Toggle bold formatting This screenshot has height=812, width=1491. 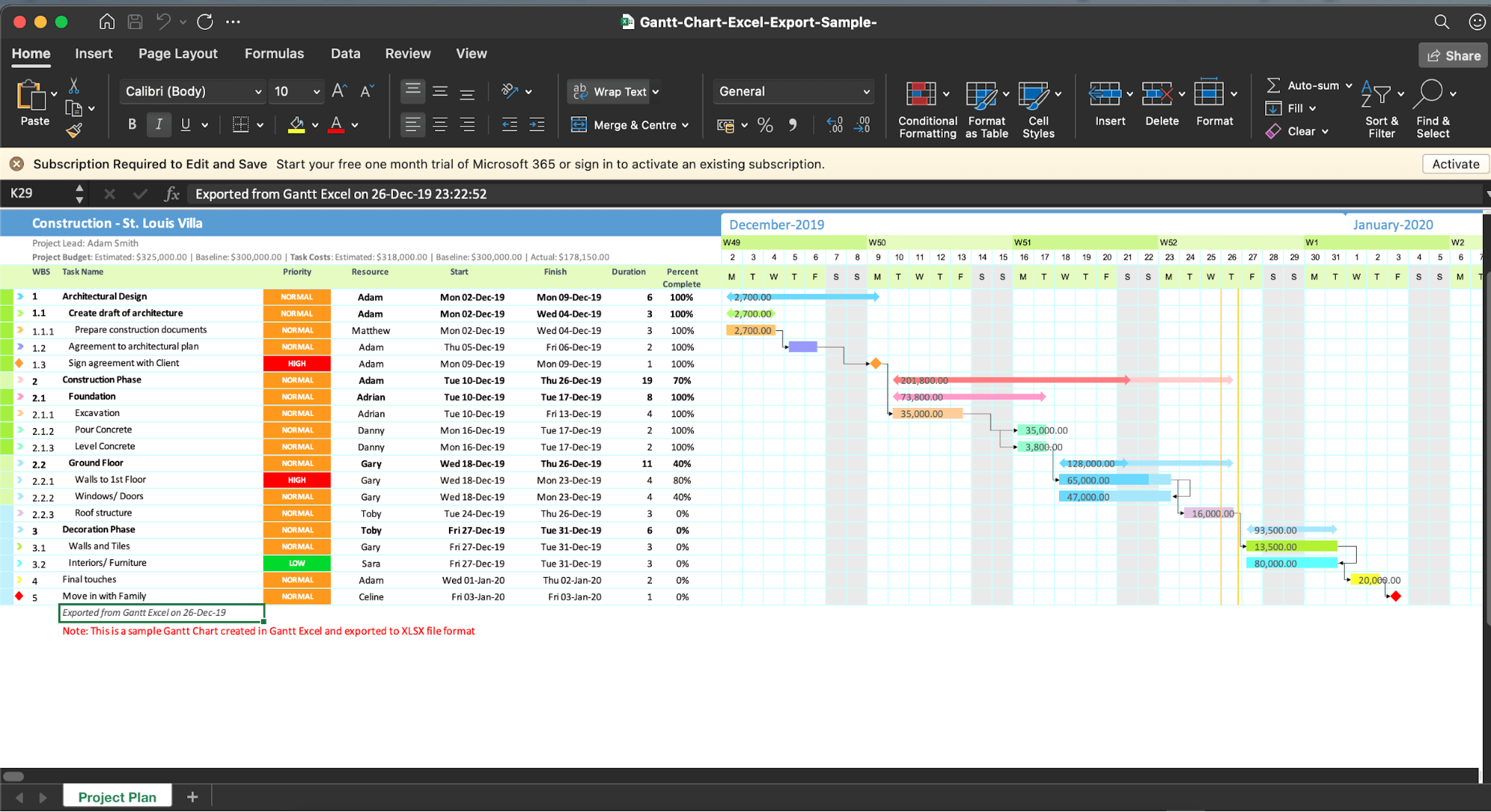tap(132, 125)
